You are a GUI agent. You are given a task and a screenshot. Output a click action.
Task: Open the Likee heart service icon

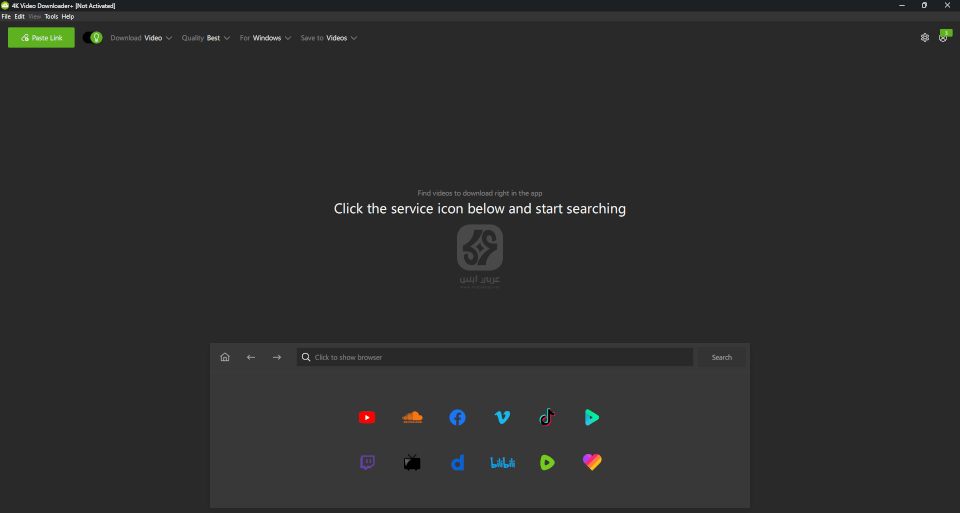pos(592,462)
